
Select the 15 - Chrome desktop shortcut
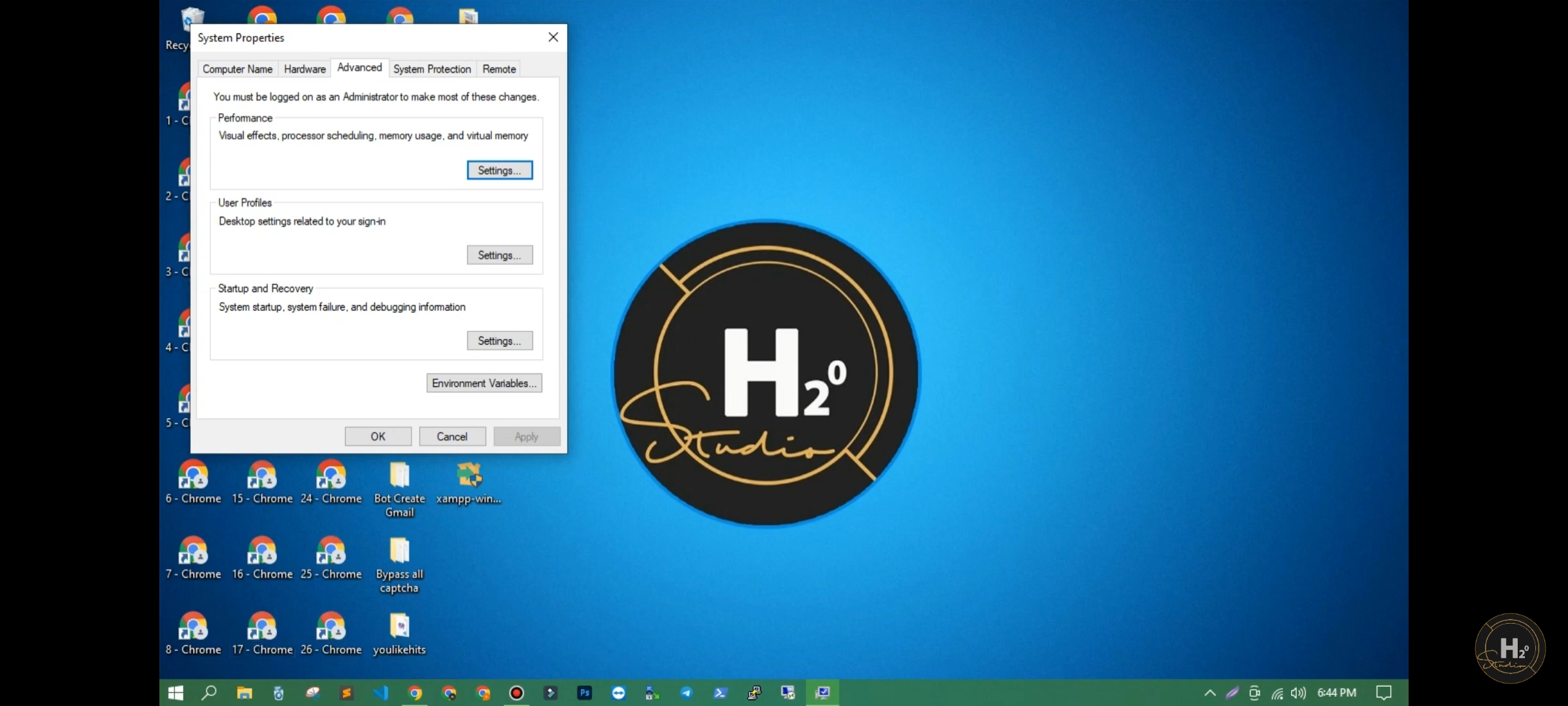262,482
